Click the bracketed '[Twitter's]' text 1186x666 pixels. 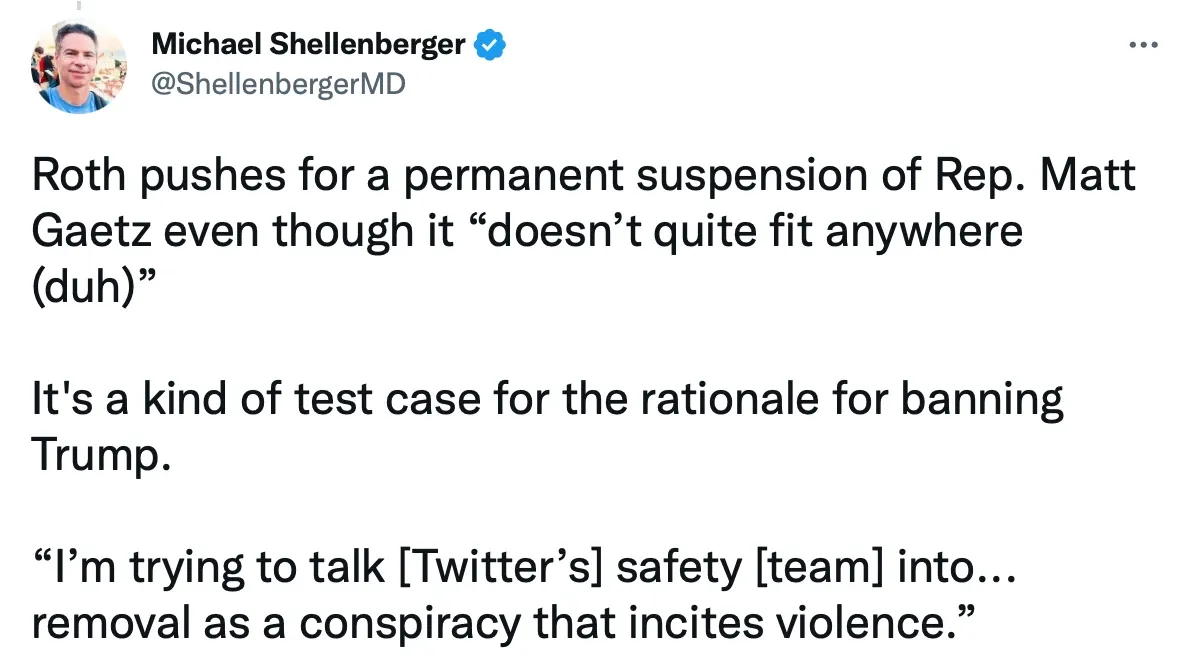500,567
